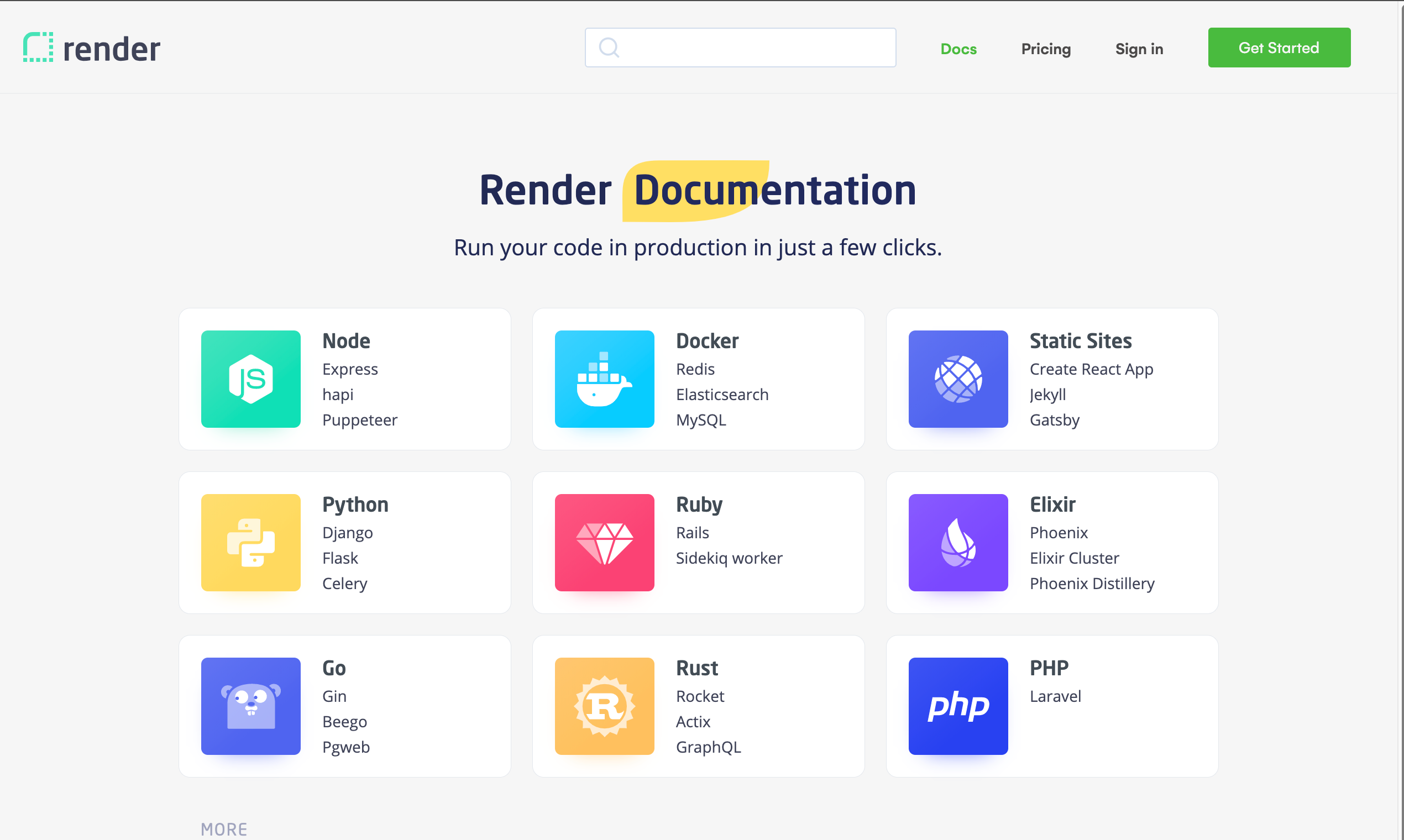Viewport: 1404px width, 840px height.
Task: Open the Laravel guide under PHP
Action: [x=1055, y=696]
